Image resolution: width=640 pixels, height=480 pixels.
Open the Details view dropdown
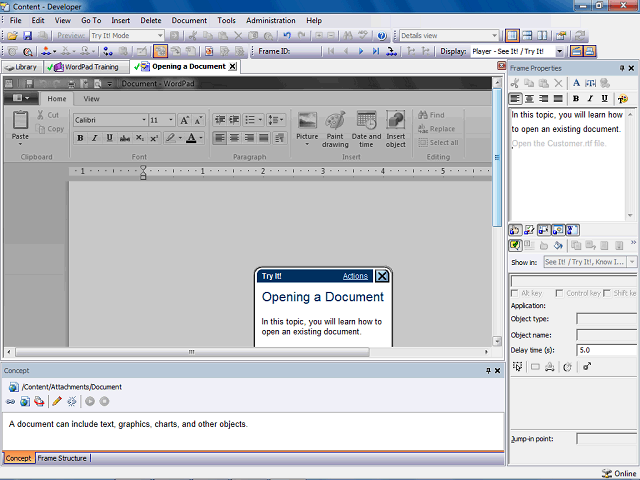[494, 36]
